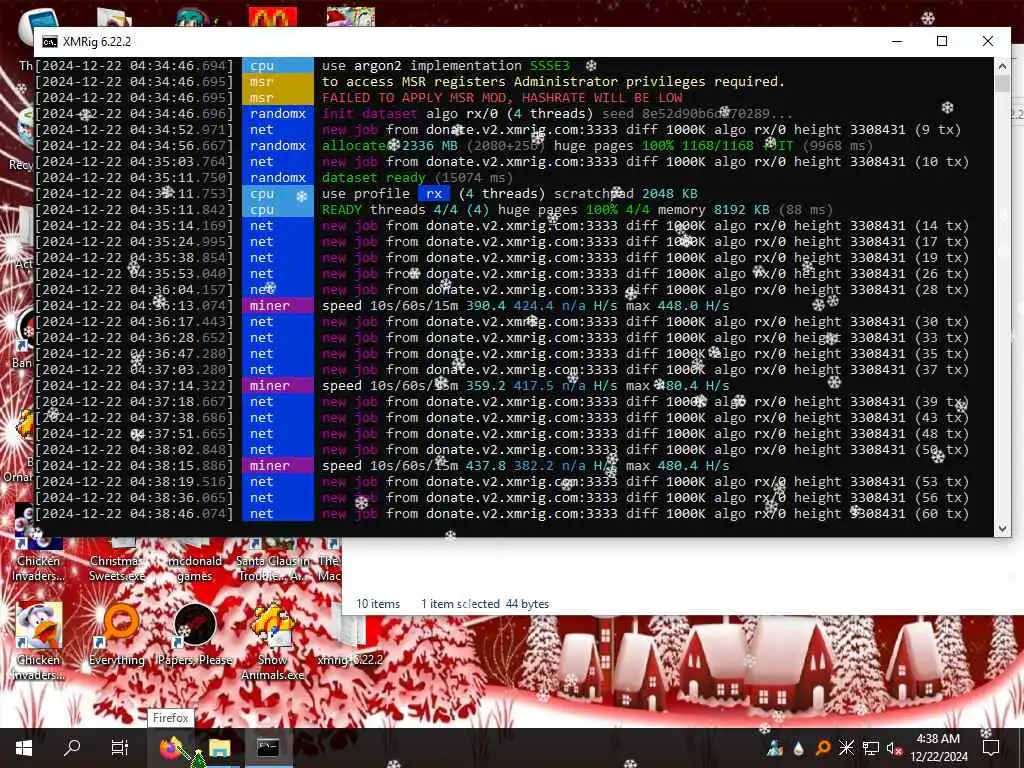
Task: Click new job line ending (53 tx)
Action: (x=645, y=482)
